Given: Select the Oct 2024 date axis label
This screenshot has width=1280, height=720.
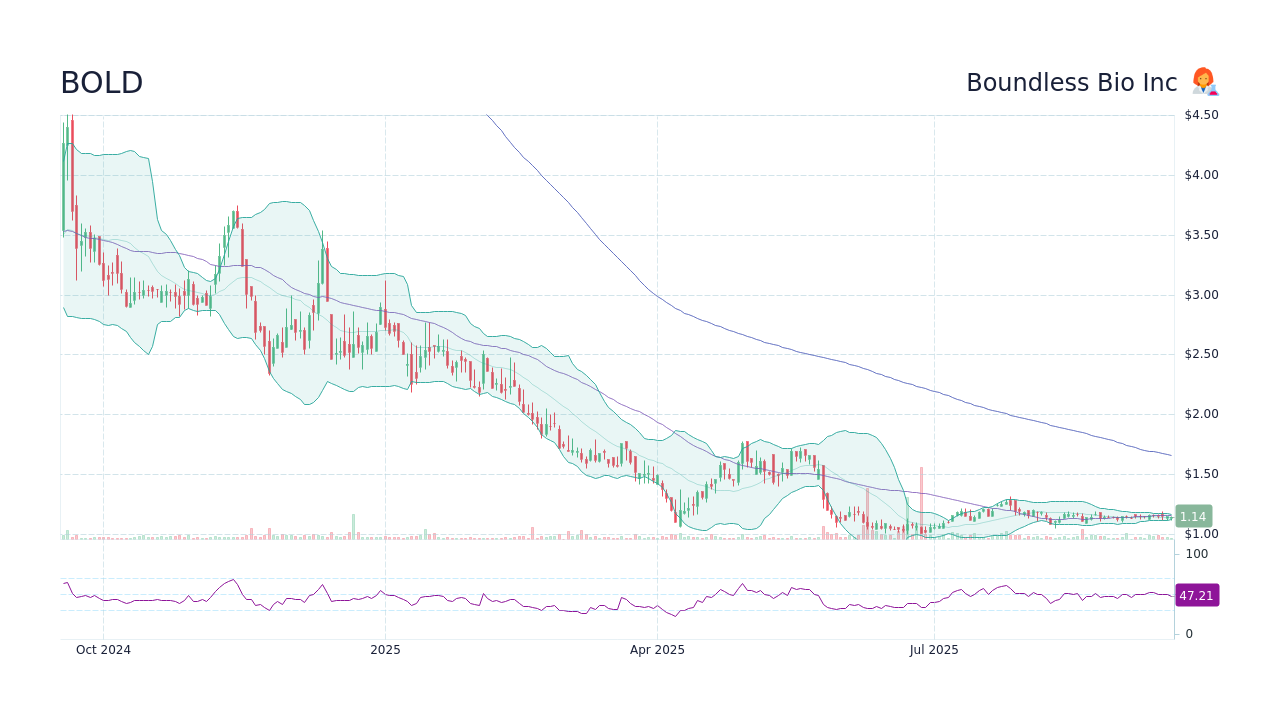Looking at the screenshot, I should [x=103, y=650].
